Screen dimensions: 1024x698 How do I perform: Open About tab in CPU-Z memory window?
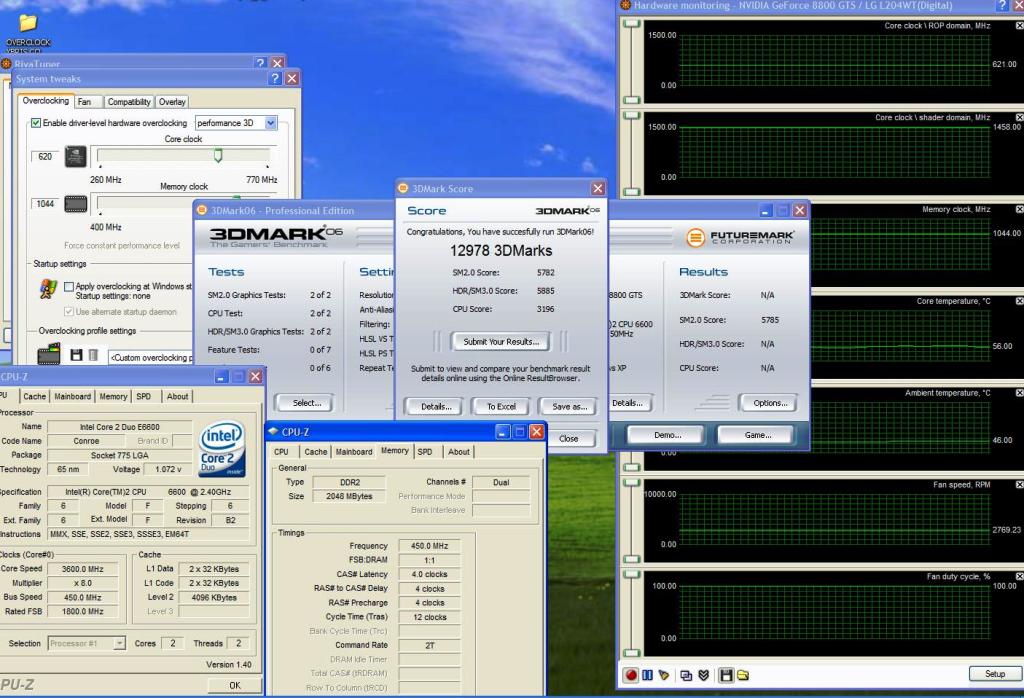click(x=458, y=452)
